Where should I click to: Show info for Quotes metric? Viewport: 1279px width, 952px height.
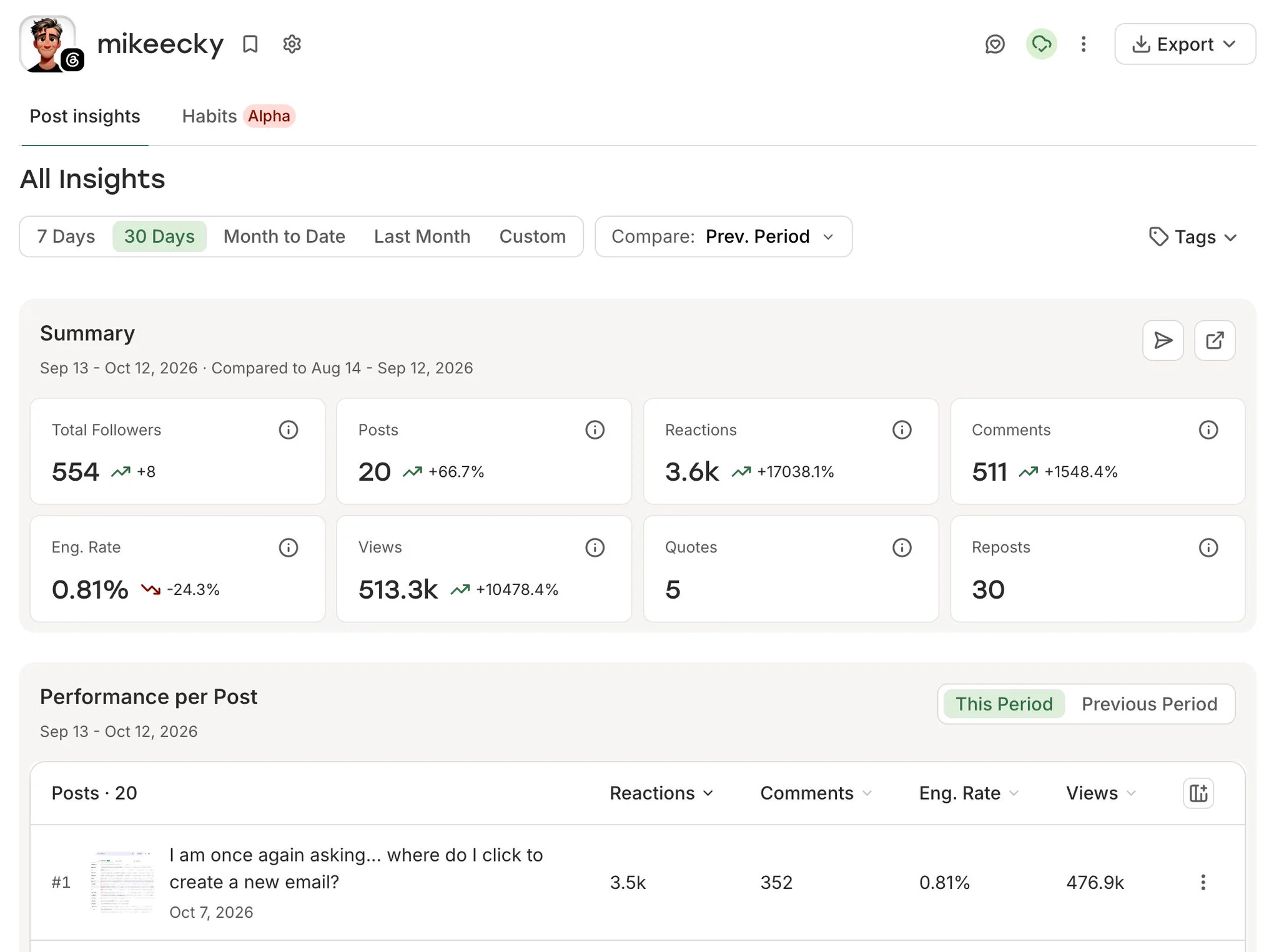point(902,547)
